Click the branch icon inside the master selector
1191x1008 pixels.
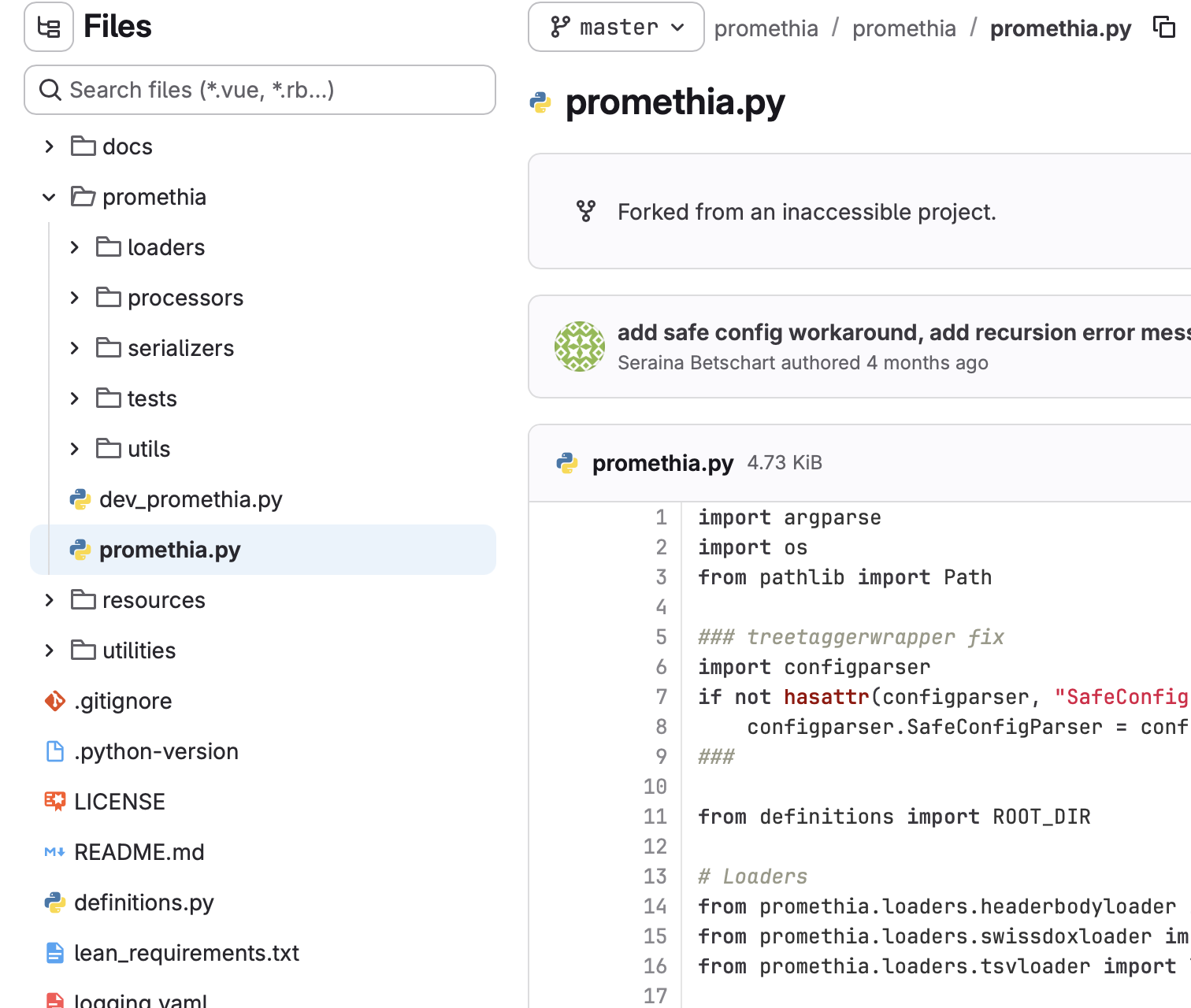560,27
